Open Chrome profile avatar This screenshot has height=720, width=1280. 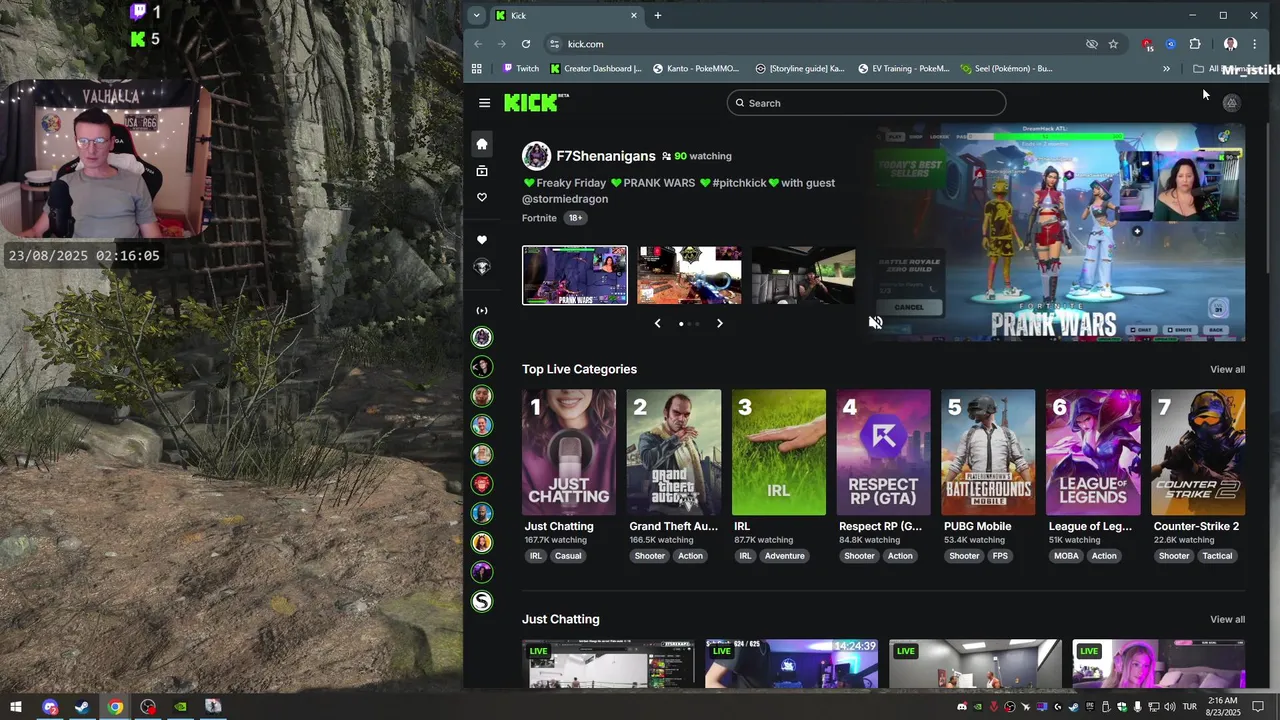(1231, 44)
